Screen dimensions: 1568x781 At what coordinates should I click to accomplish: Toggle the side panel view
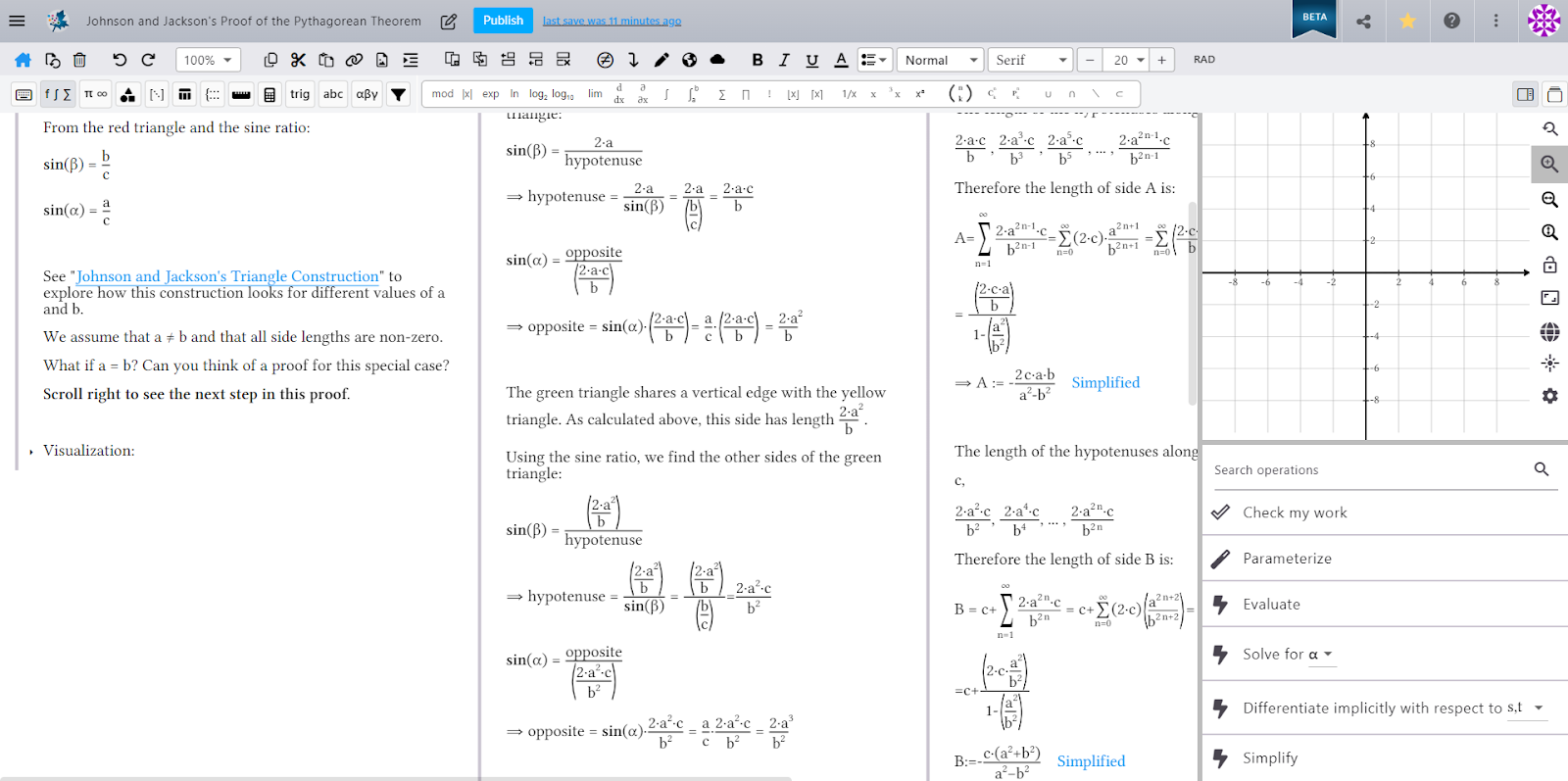tap(1525, 94)
